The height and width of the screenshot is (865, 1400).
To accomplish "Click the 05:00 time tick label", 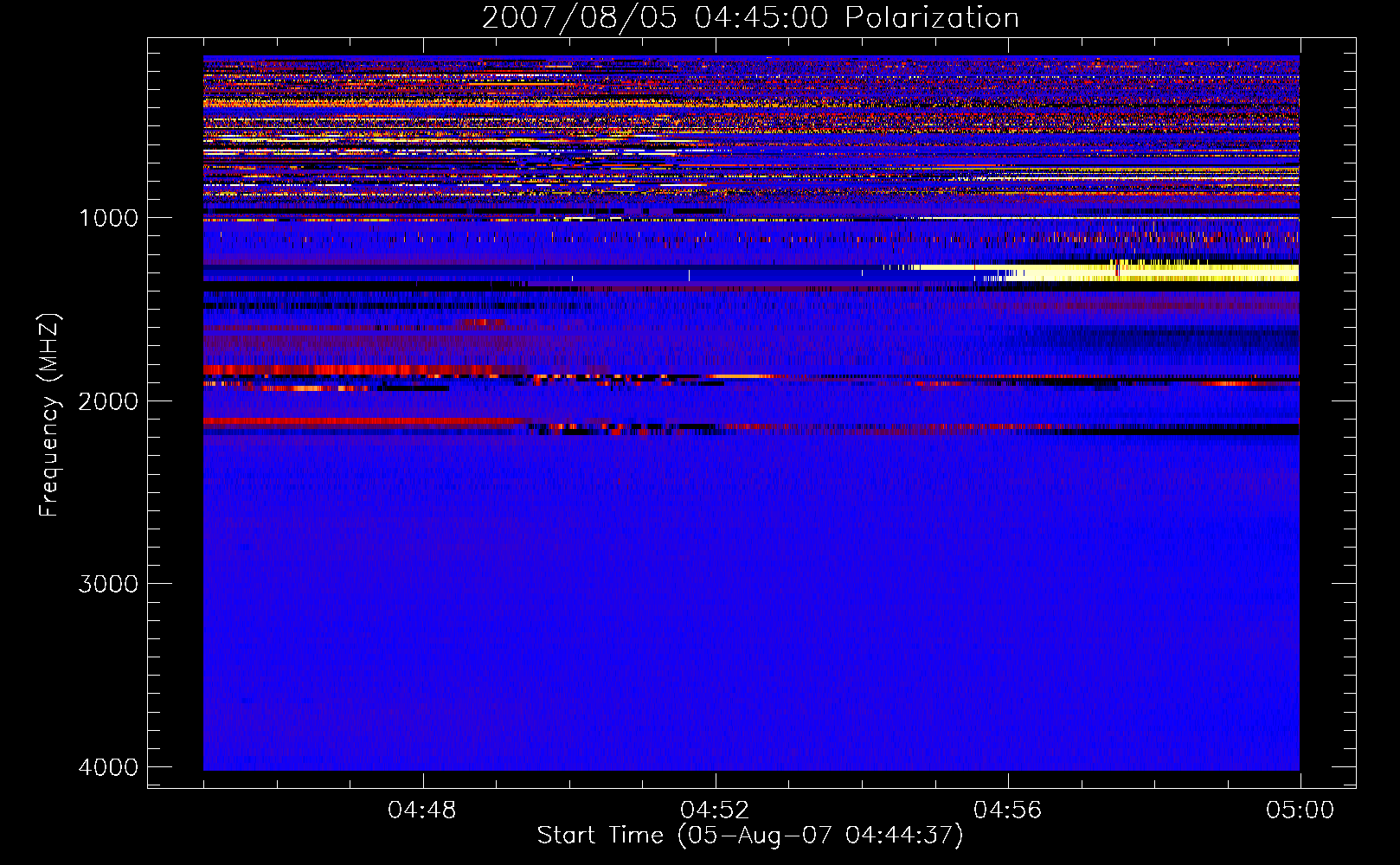I will [1300, 811].
